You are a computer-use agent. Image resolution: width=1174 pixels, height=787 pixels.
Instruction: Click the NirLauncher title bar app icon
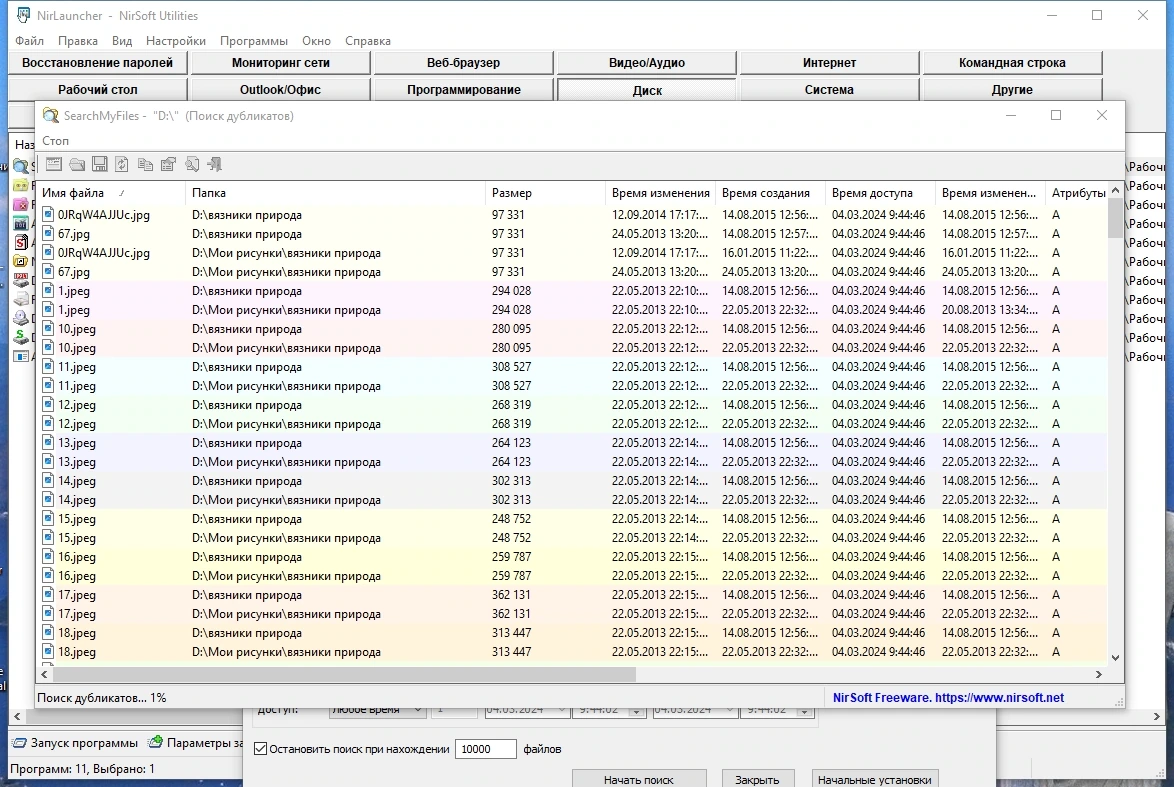pyautogui.click(x=23, y=15)
